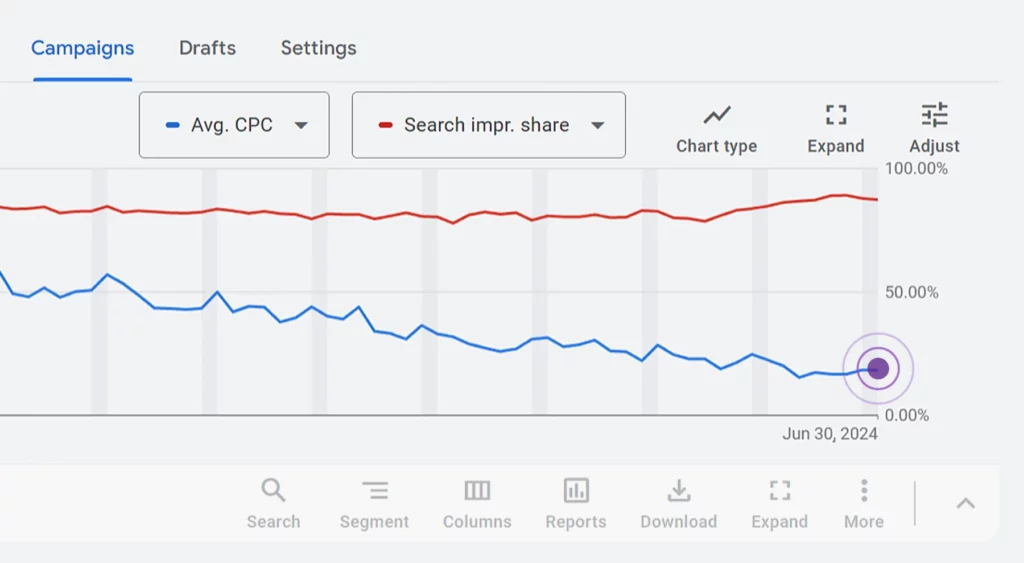Click the Columns icon
Screen dimensions: 1024x563
click(477, 490)
